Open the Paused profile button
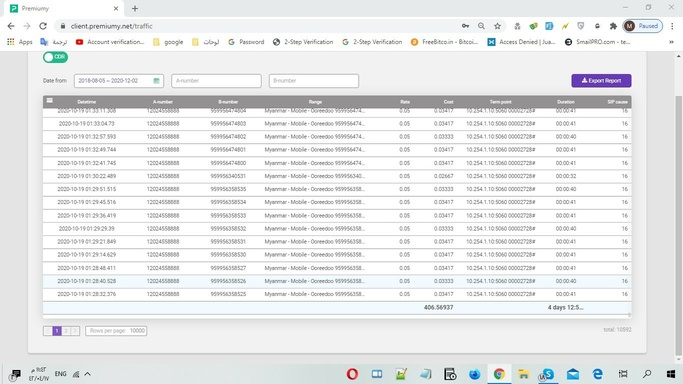Viewport: 683px width, 384px height. click(643, 26)
